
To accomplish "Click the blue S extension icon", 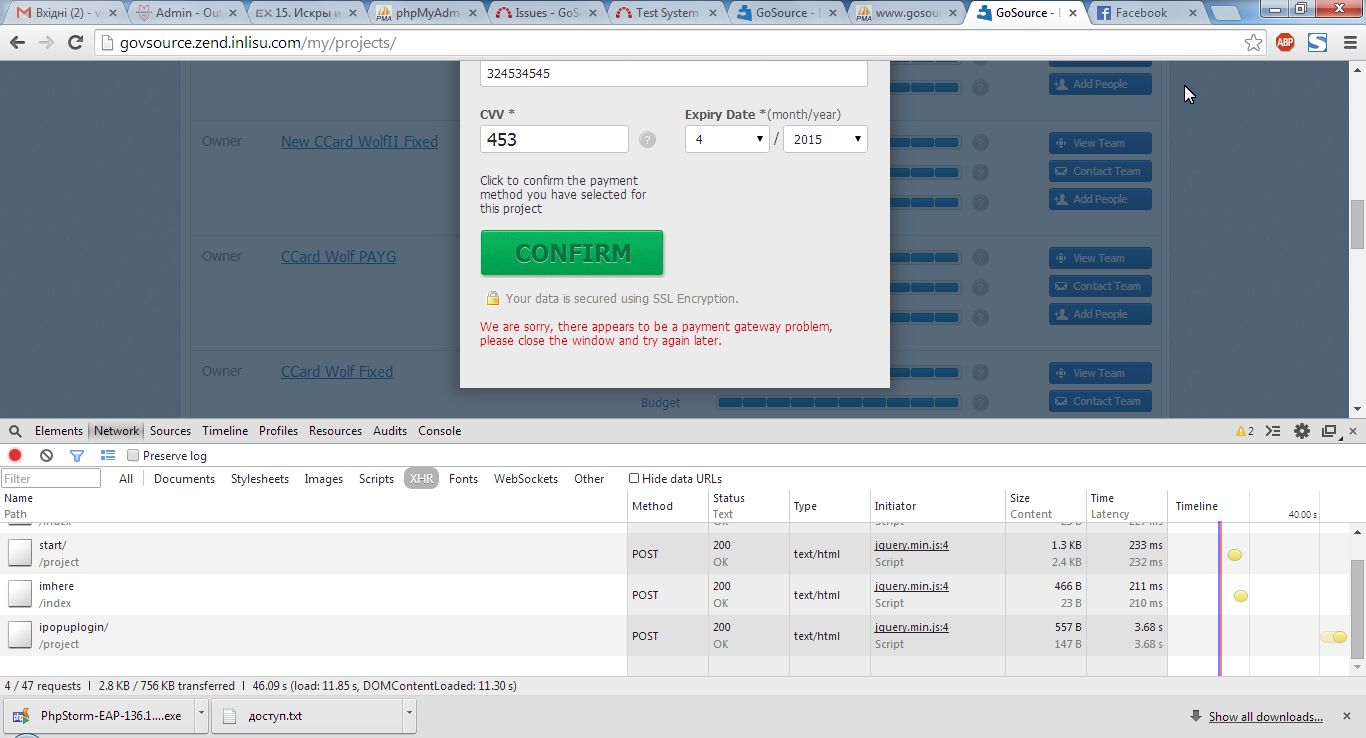I will 1318,43.
